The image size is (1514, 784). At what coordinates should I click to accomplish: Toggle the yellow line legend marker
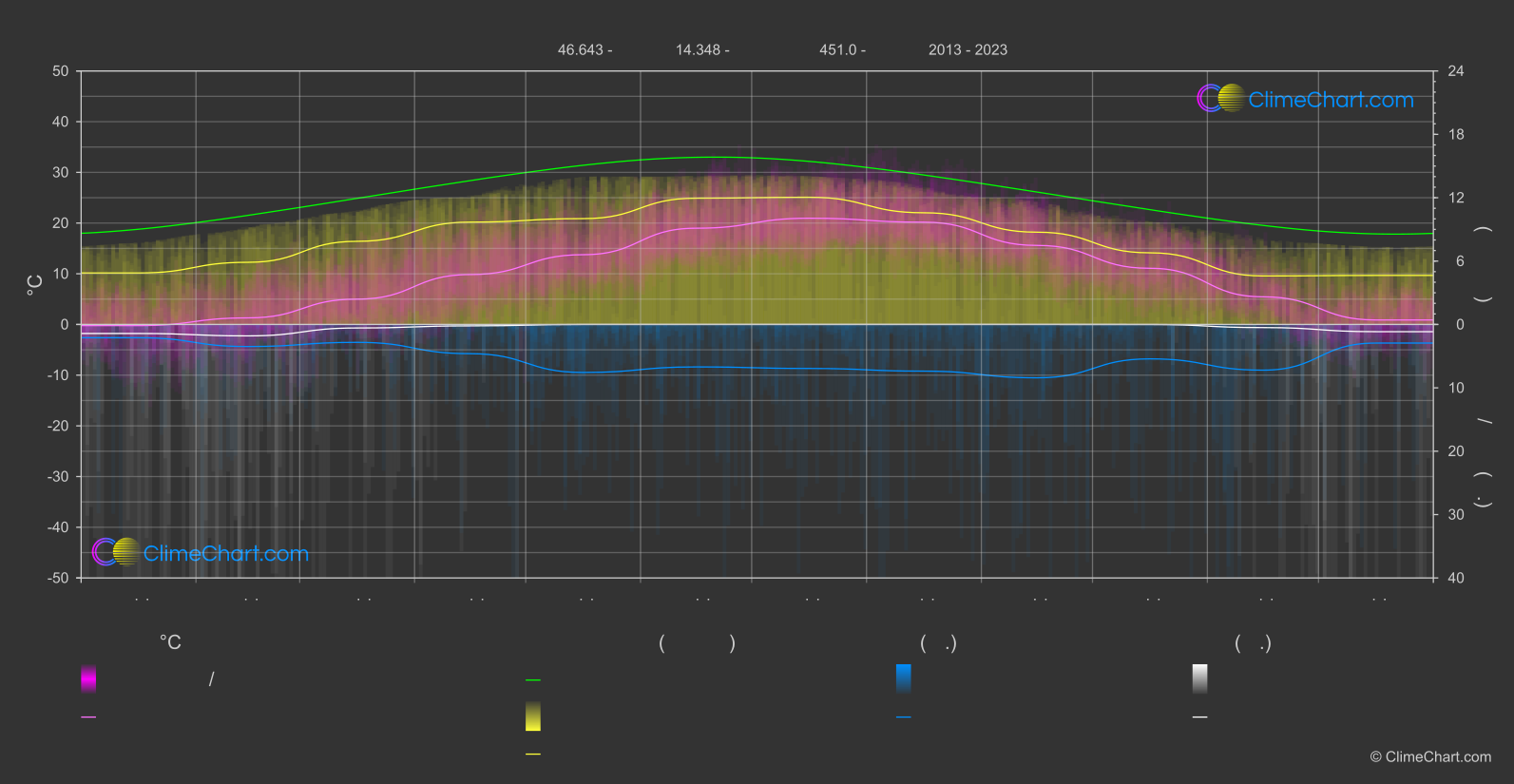coord(533,755)
